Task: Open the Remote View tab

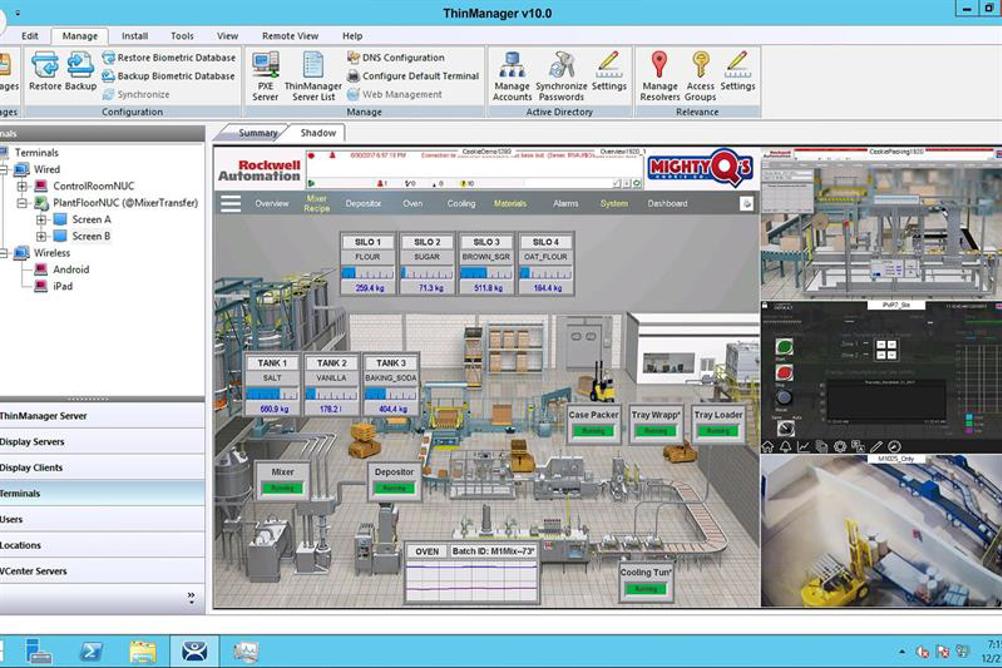Action: [x=290, y=36]
